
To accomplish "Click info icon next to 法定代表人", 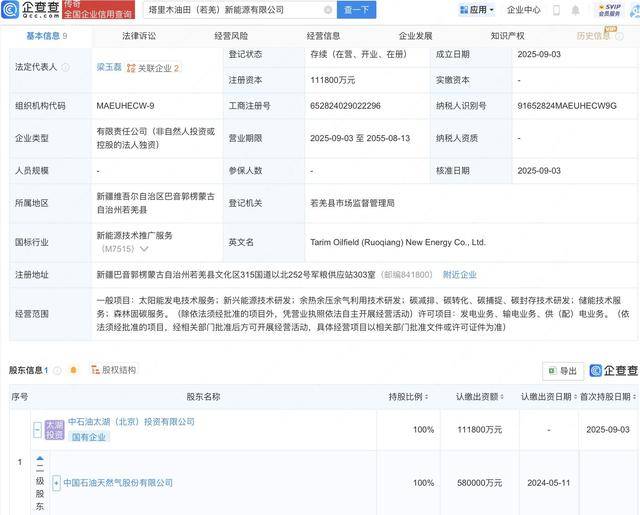I will 65,67.
